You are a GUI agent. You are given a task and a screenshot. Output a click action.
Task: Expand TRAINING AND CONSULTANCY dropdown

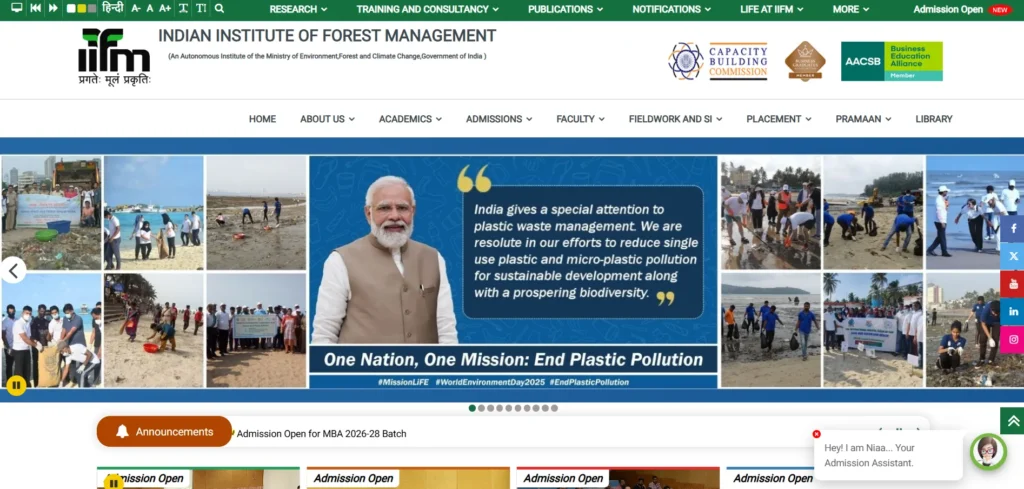tap(428, 9)
